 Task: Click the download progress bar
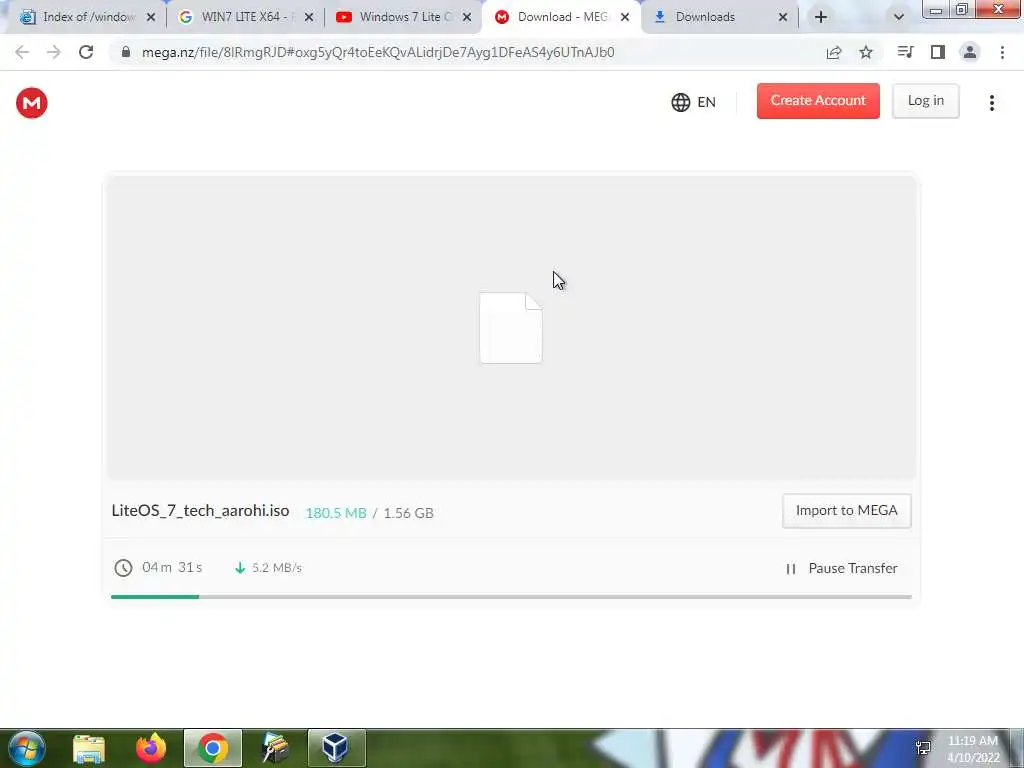511,596
